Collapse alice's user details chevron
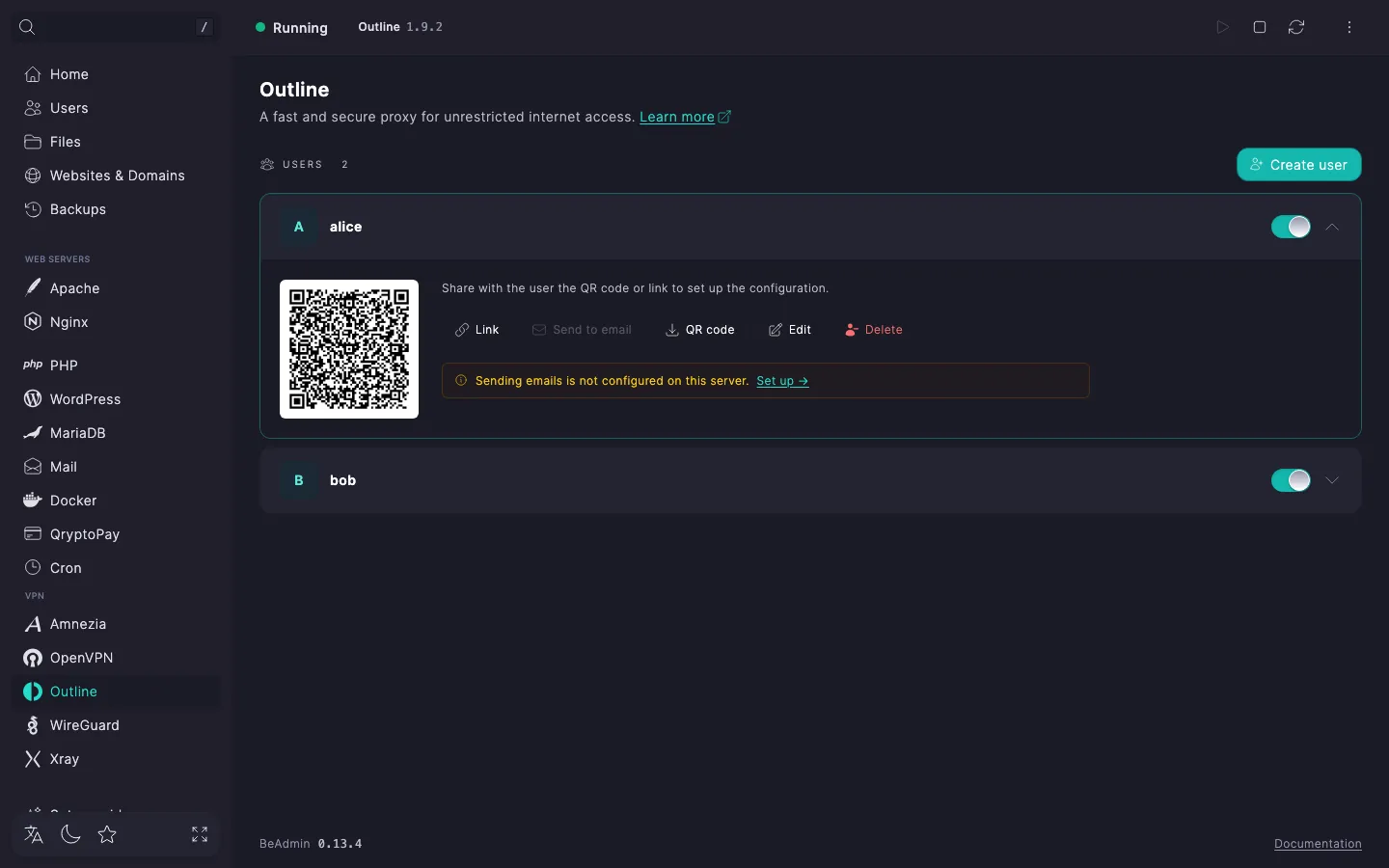Viewport: 1389px width, 868px height. (1332, 227)
